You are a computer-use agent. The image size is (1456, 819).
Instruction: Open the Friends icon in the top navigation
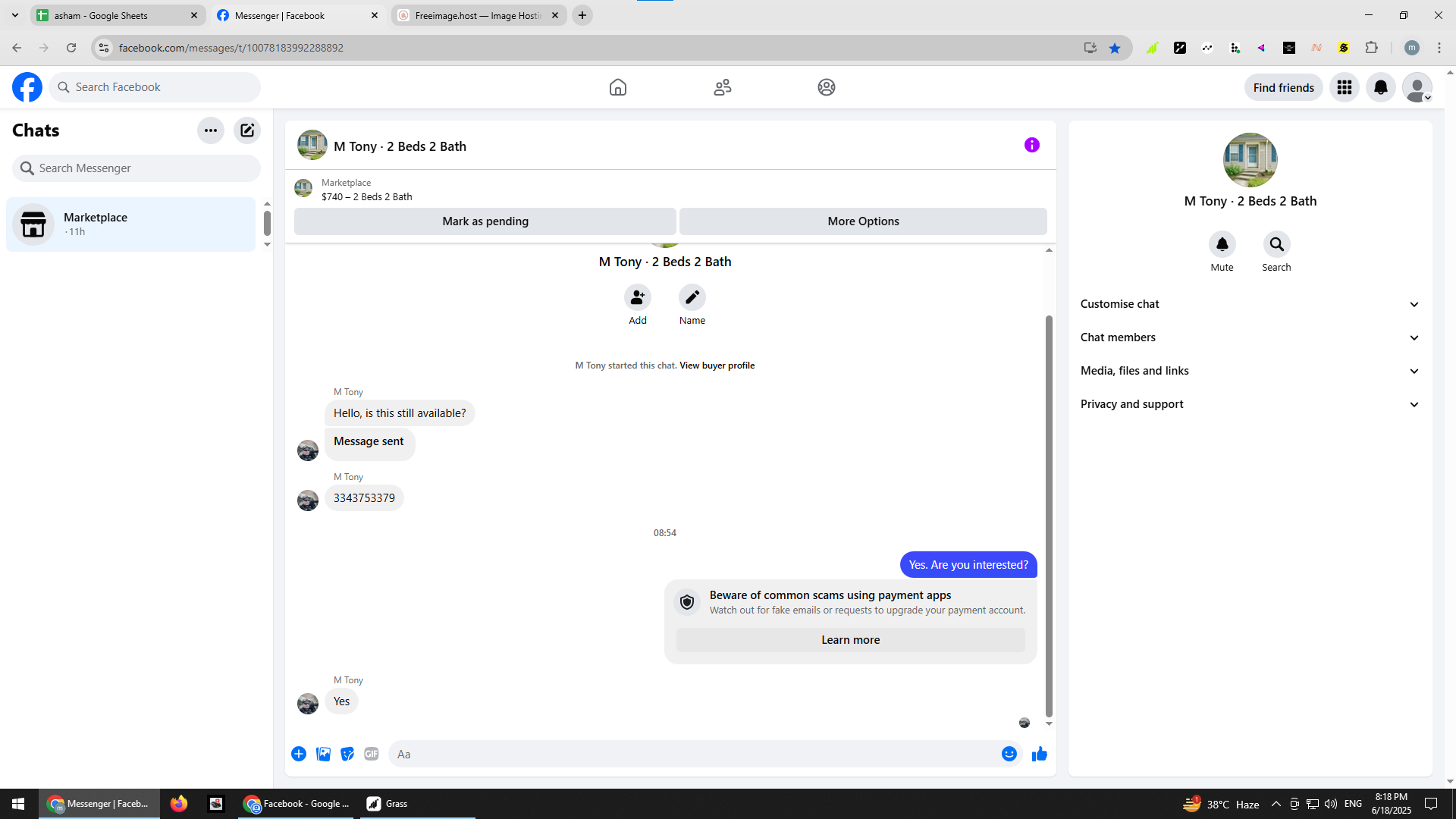tap(723, 87)
